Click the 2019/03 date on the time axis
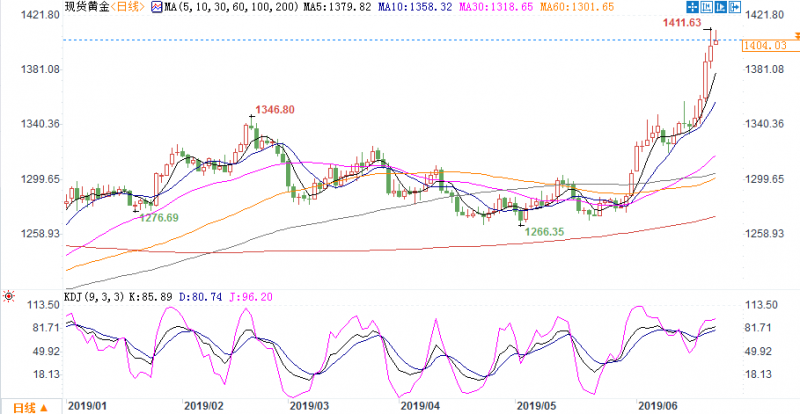 [x=311, y=407]
